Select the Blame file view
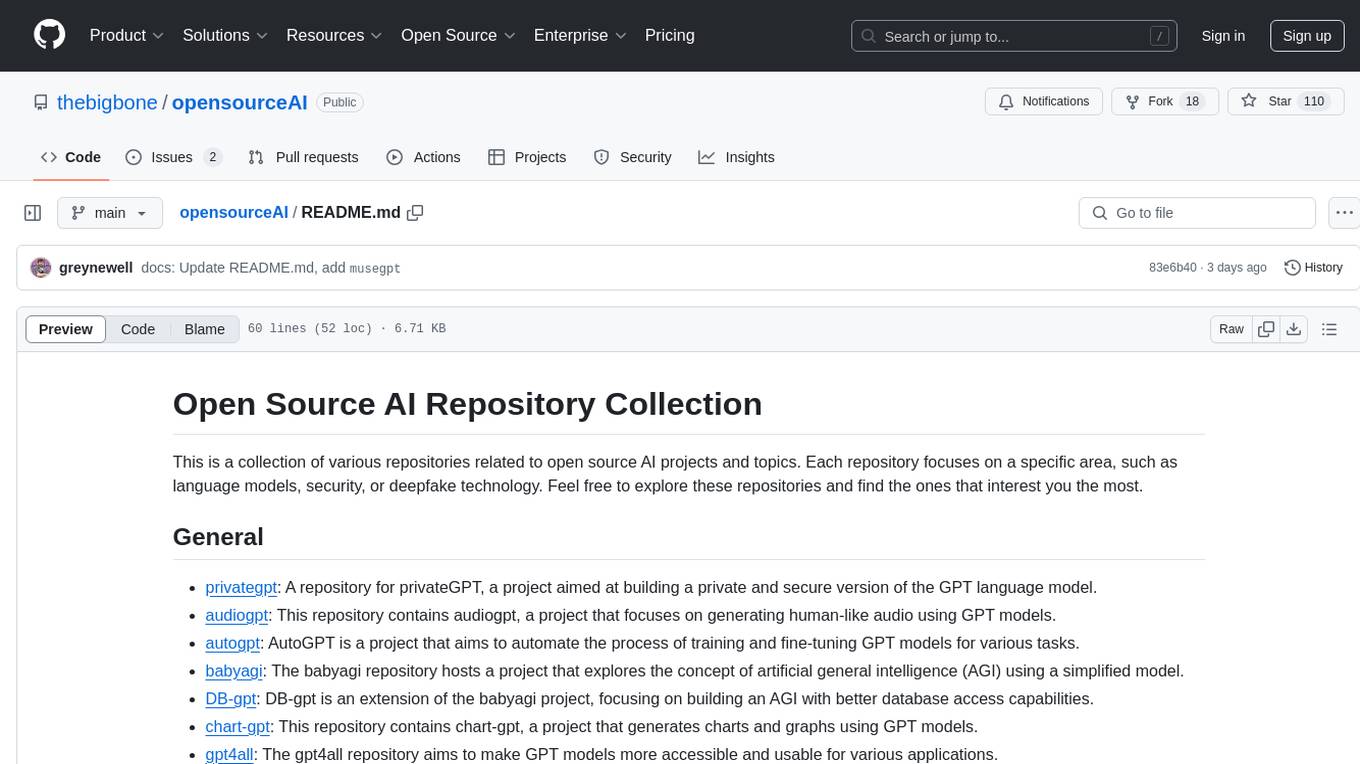 pos(204,329)
